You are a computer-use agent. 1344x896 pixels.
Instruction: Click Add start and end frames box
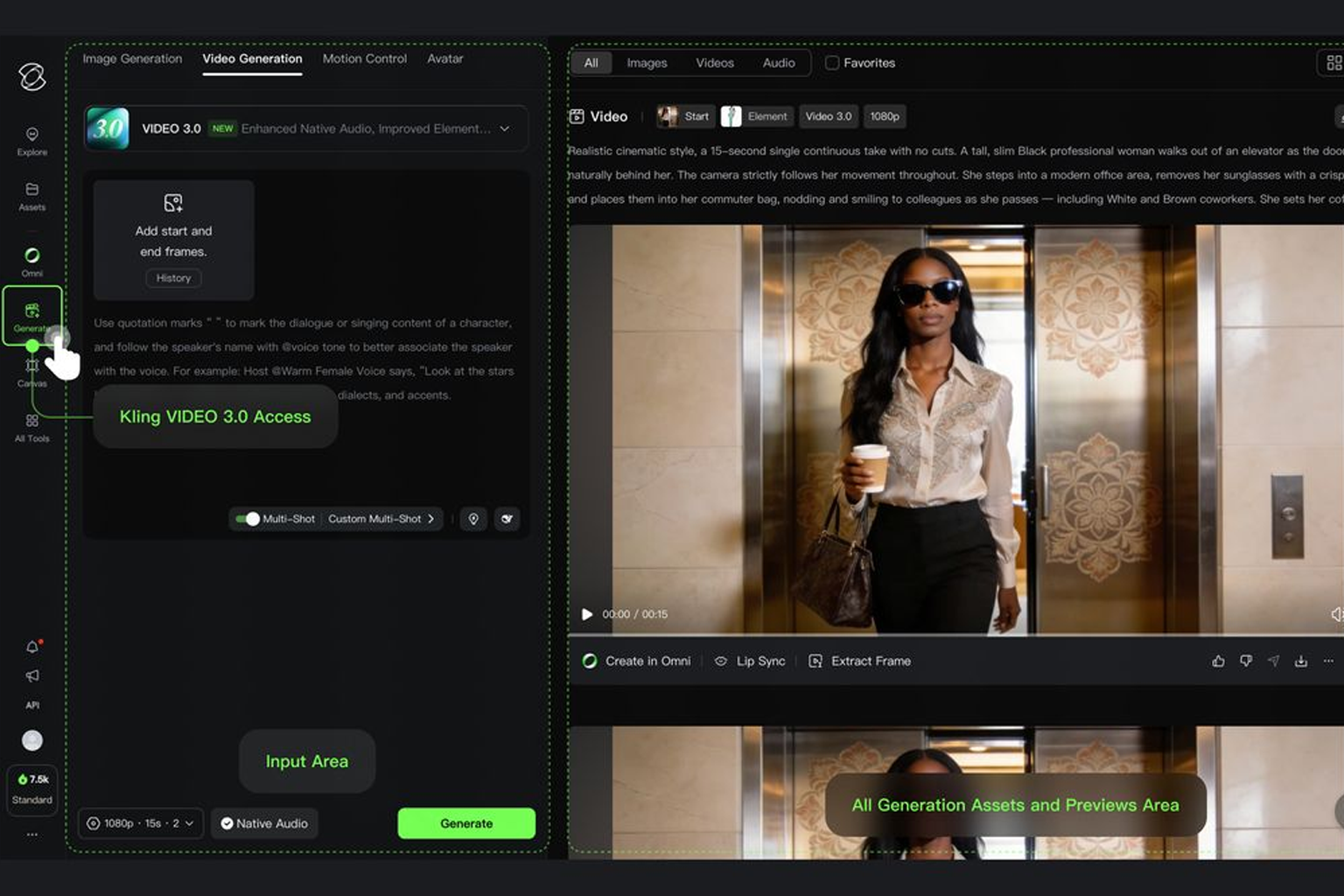click(x=173, y=240)
